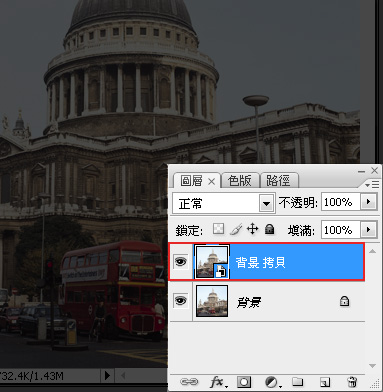Click the canvas horizontal scroll left arrow
This screenshot has height=392, width=383.
tap(123, 376)
